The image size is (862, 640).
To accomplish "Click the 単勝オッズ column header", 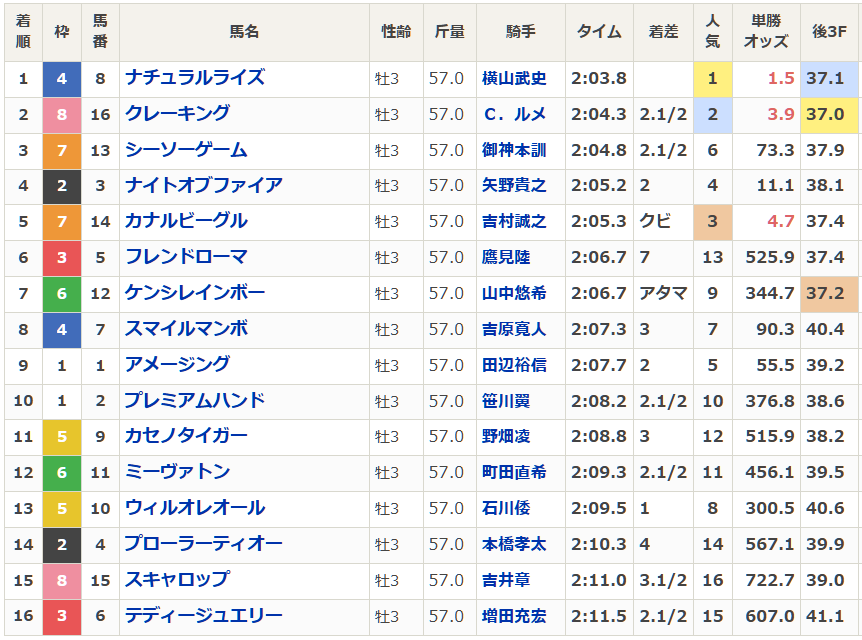I will pos(767,32).
